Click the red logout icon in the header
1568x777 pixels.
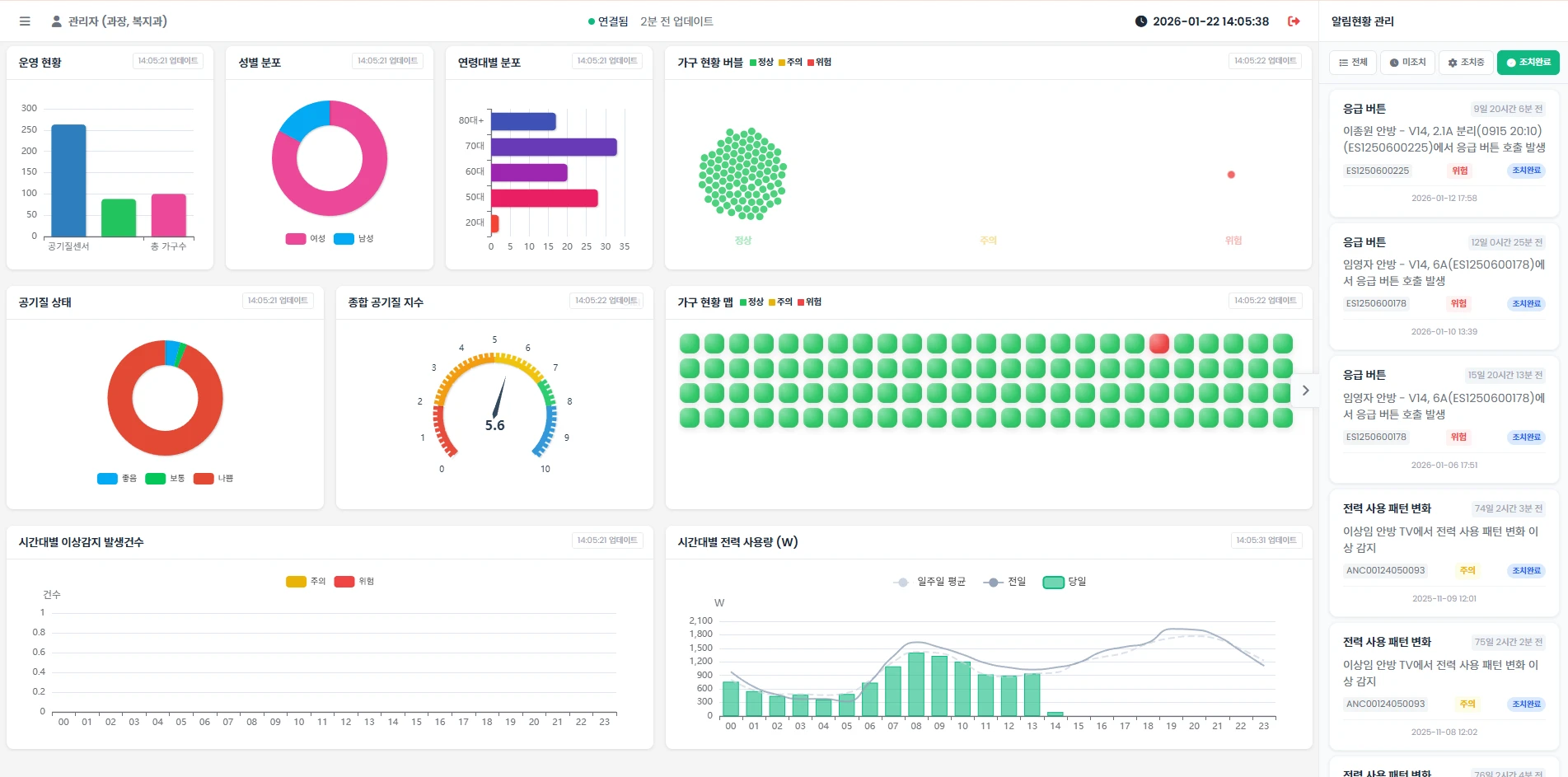[x=1294, y=21]
